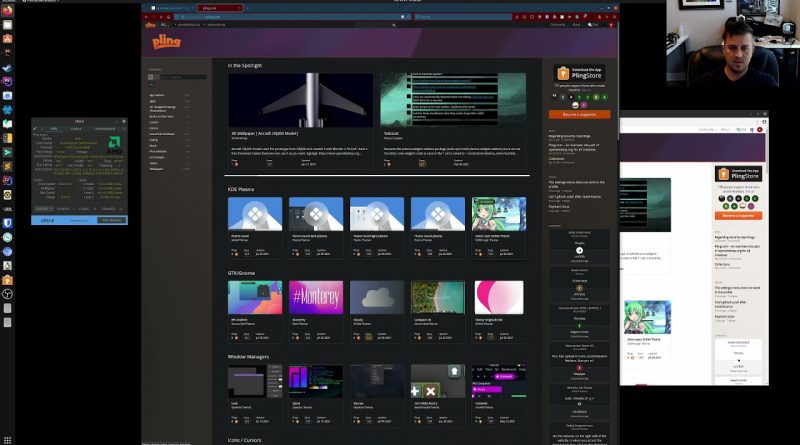The width and height of the screenshot is (800, 445).
Task: Open Bitwarden shield icon in dock
Action: pyautogui.click(x=8, y=223)
